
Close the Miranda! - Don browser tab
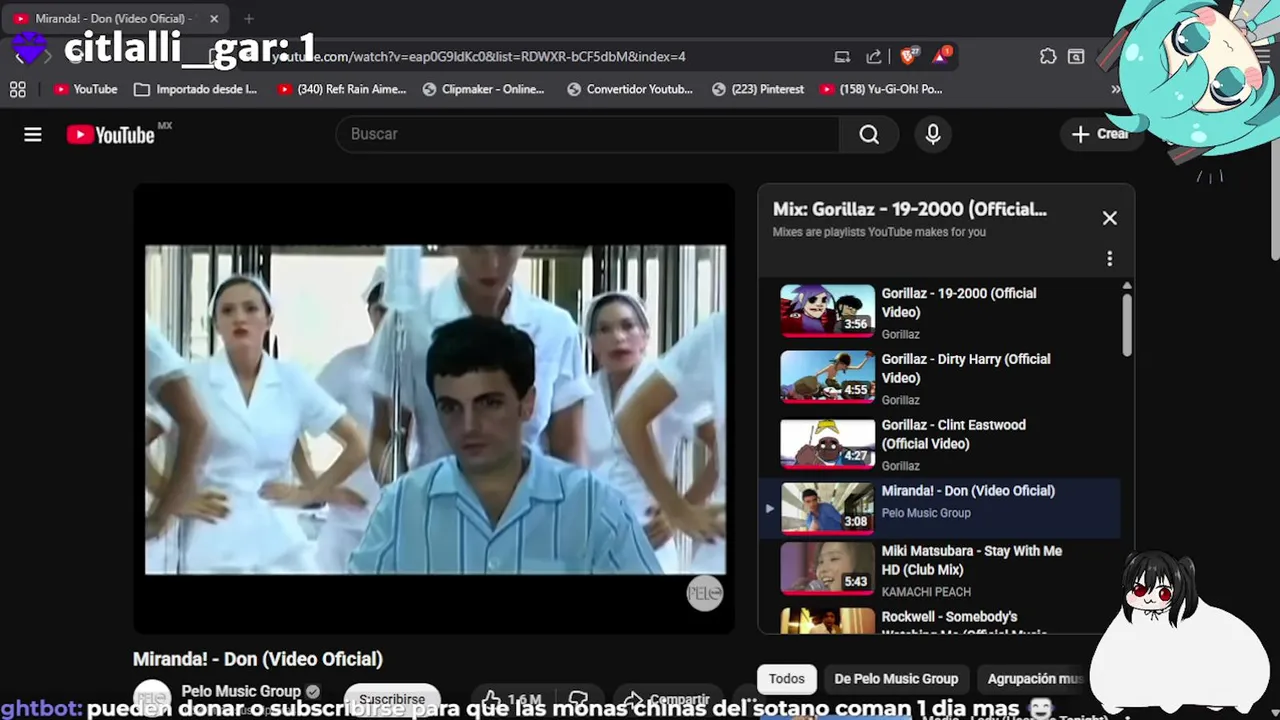(214, 19)
